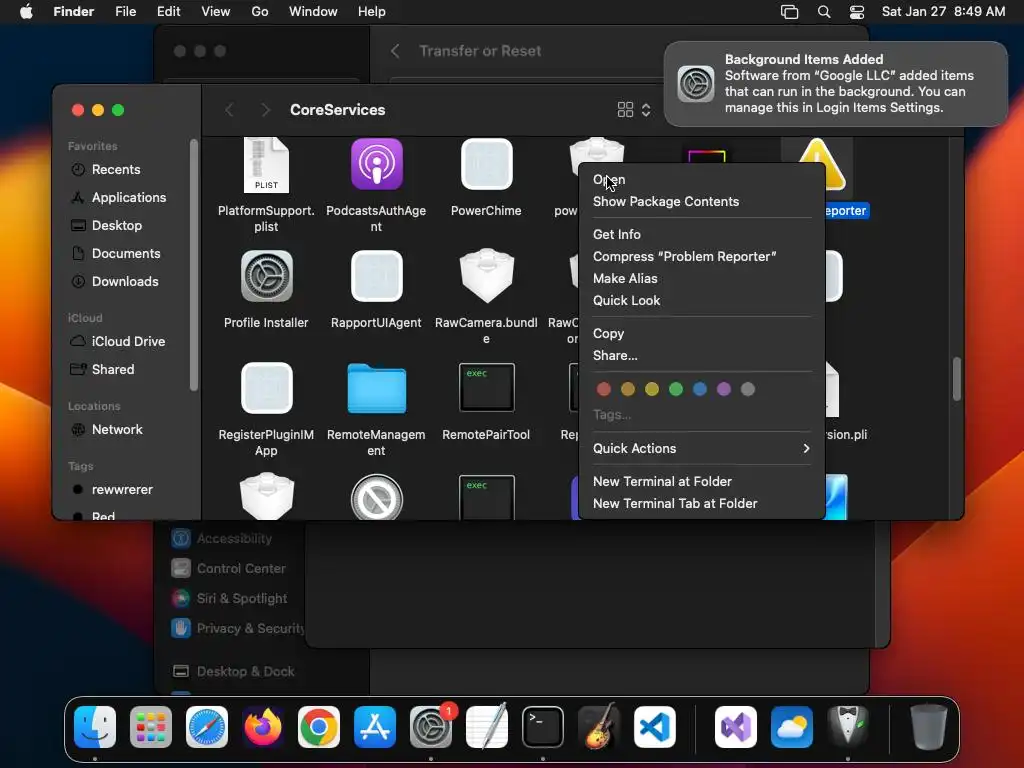Open Terminal from the Dock
This screenshot has width=1024, height=768.
click(543, 727)
